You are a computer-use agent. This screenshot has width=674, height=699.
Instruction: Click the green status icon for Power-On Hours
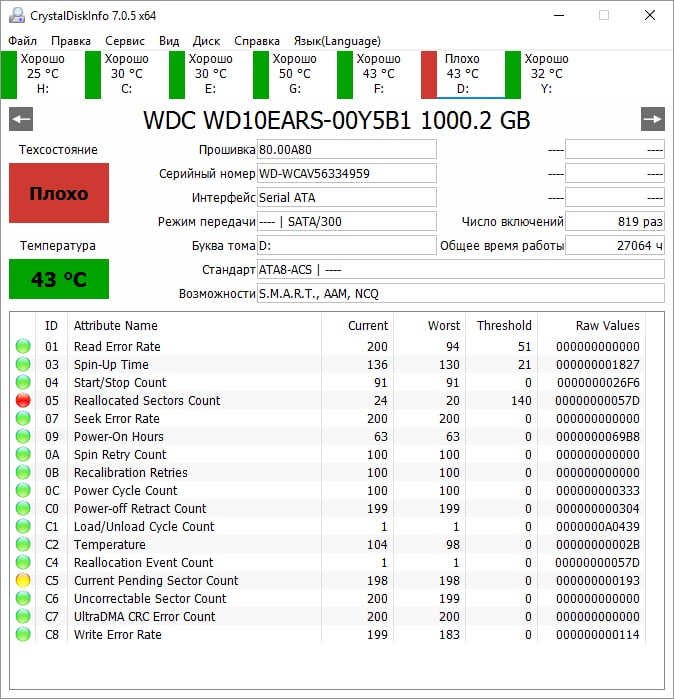[23, 436]
